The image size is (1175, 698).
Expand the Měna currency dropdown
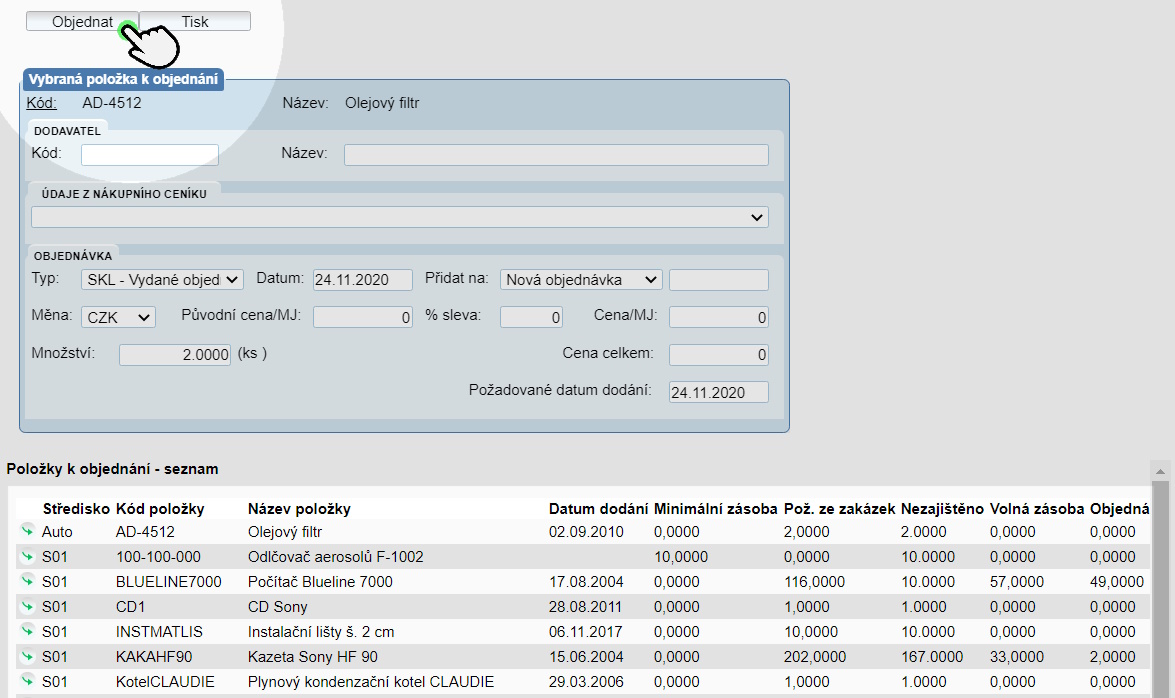click(x=118, y=317)
